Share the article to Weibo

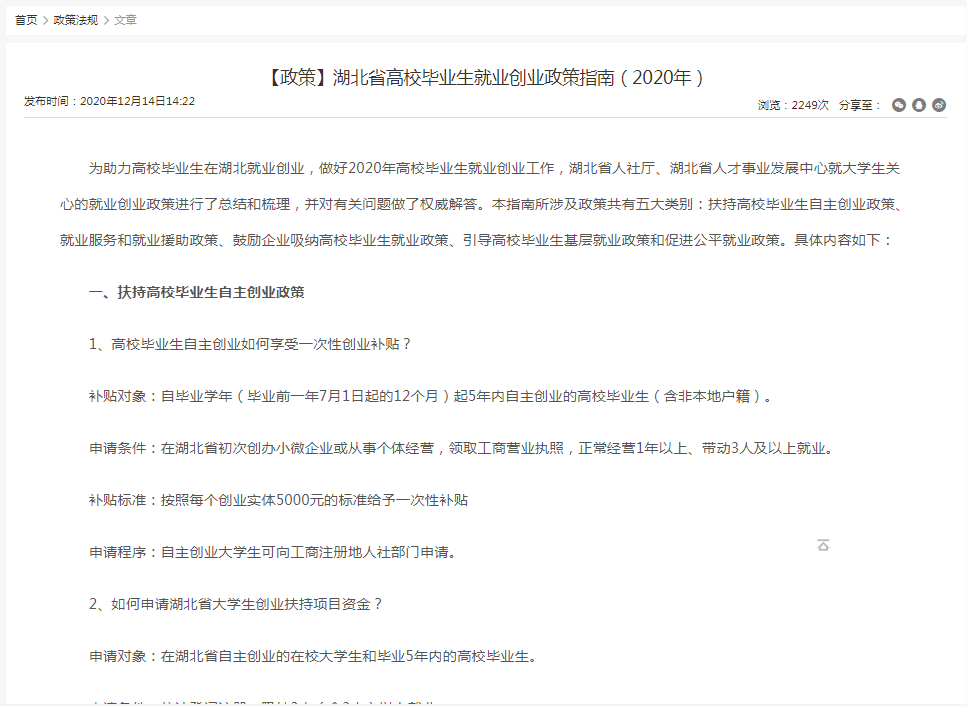tap(939, 105)
